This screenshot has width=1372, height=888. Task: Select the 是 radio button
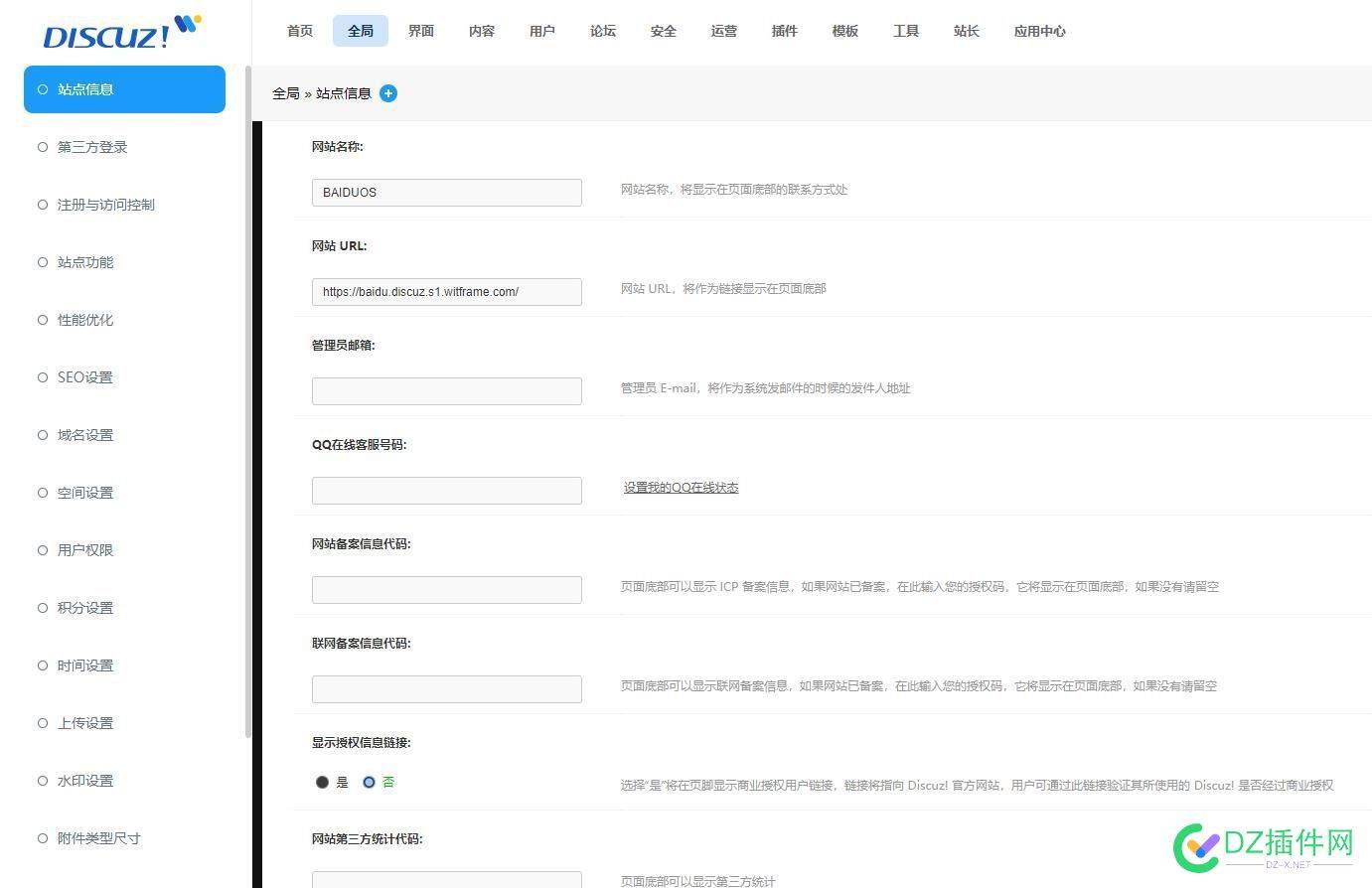[322, 783]
